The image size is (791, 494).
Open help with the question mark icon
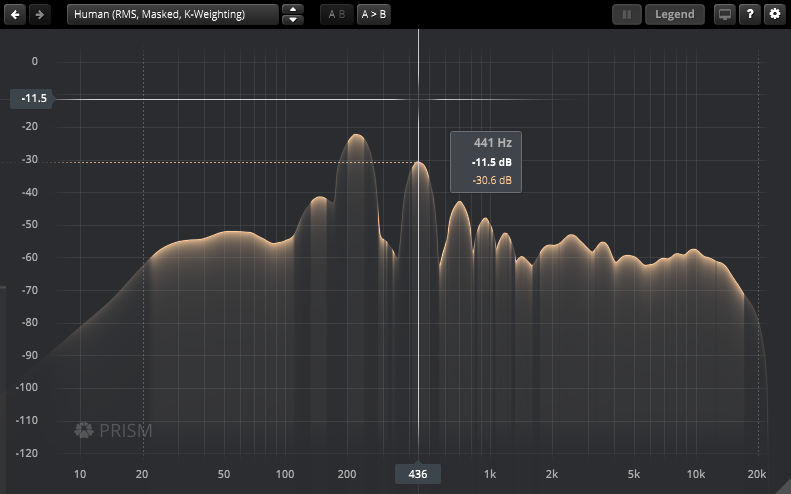coord(749,15)
